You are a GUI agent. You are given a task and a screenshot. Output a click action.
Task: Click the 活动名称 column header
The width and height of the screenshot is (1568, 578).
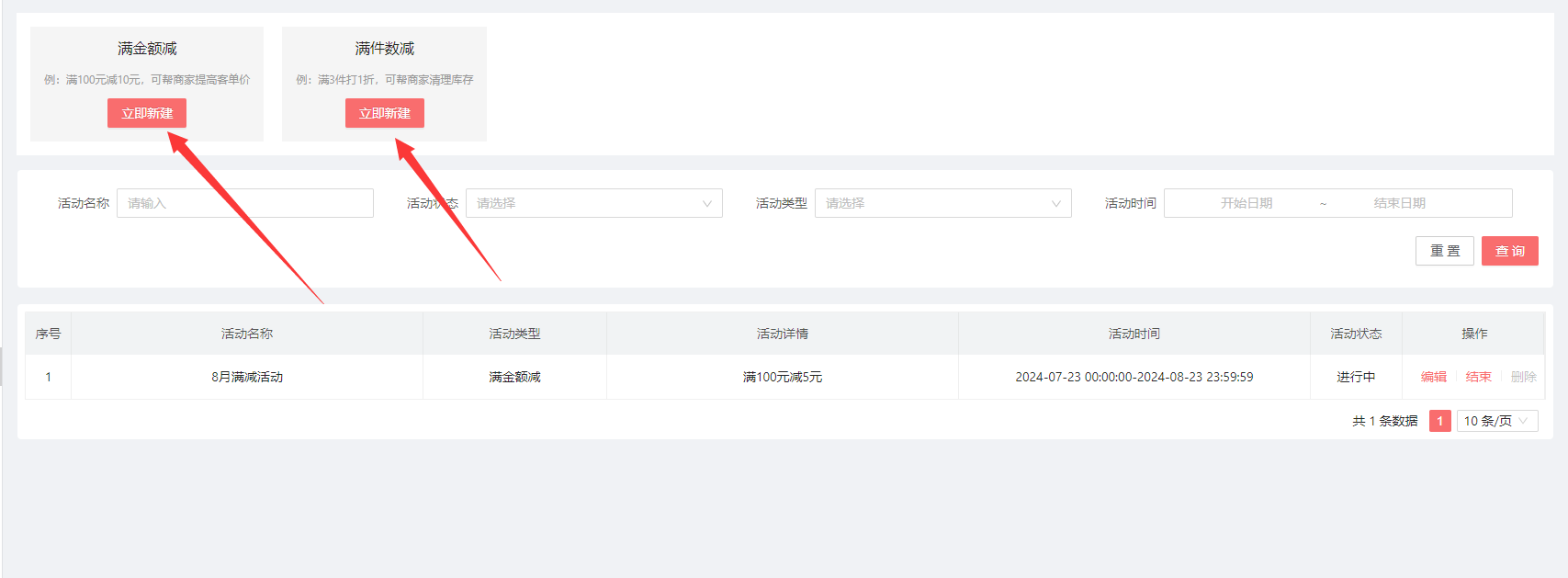pyautogui.click(x=247, y=334)
